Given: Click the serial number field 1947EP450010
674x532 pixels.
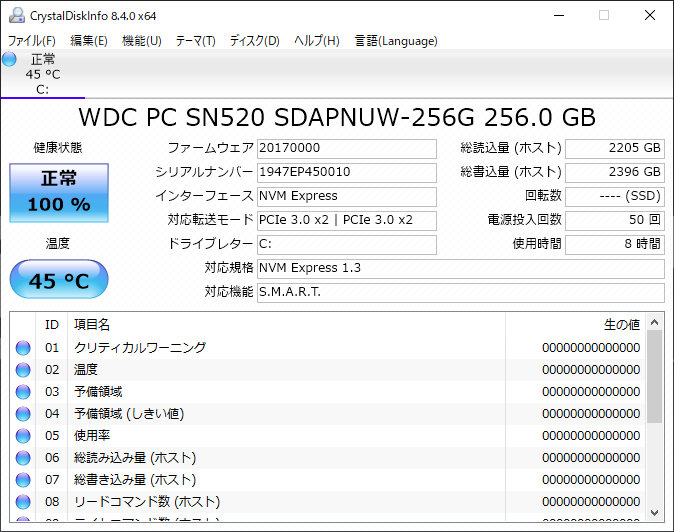Looking at the screenshot, I should 347,173.
